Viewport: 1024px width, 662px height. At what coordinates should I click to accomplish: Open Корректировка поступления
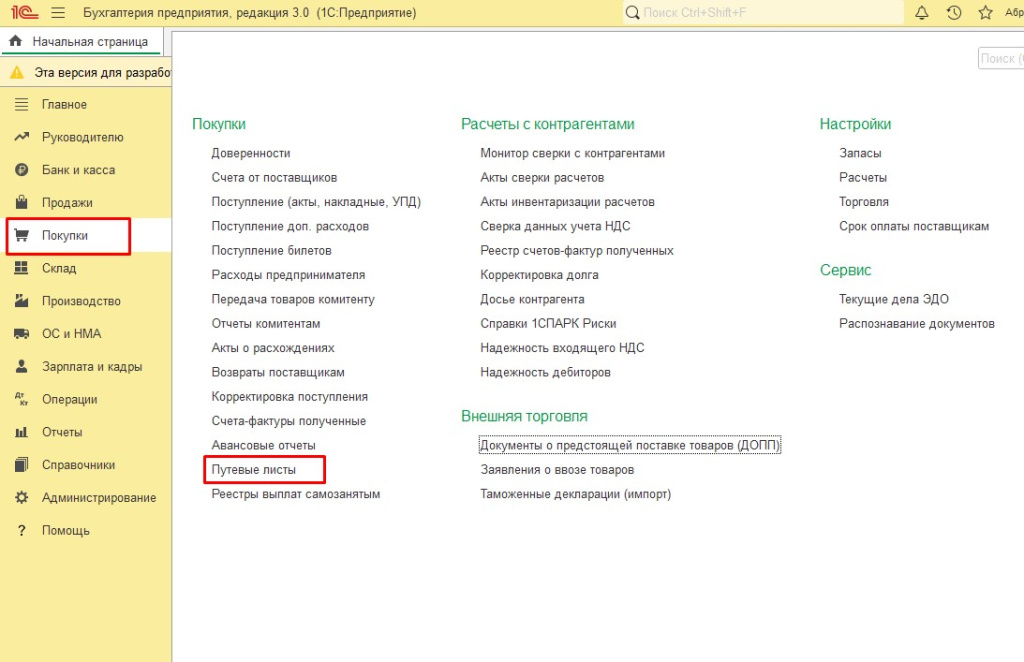[x=289, y=396]
